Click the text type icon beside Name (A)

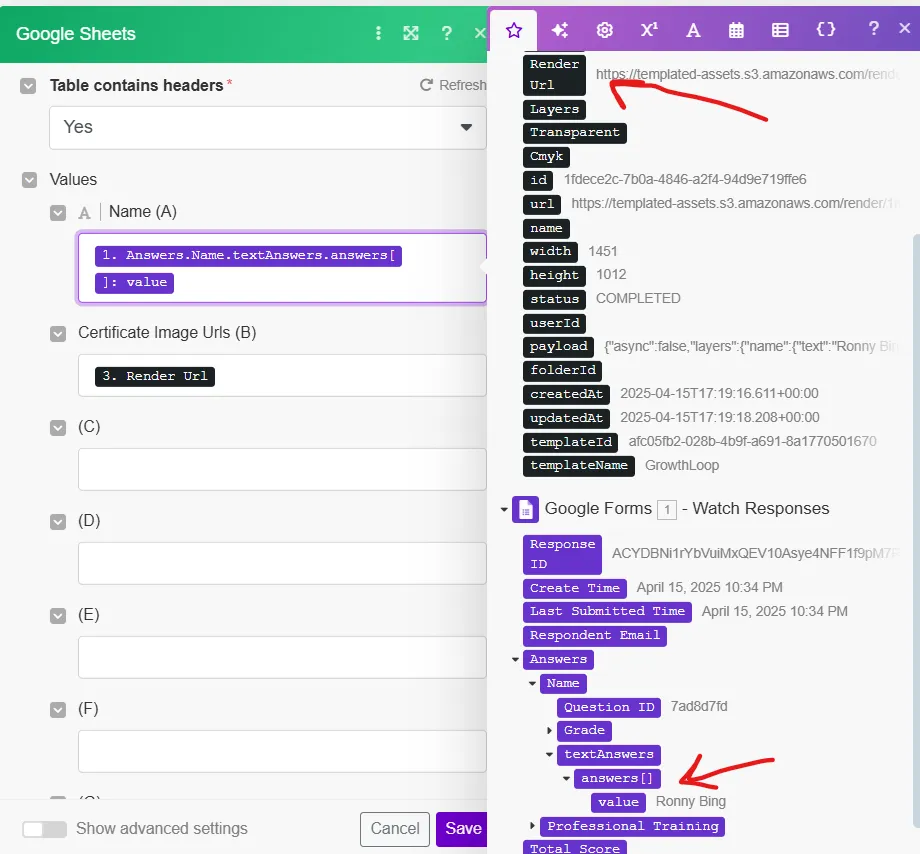pos(84,212)
